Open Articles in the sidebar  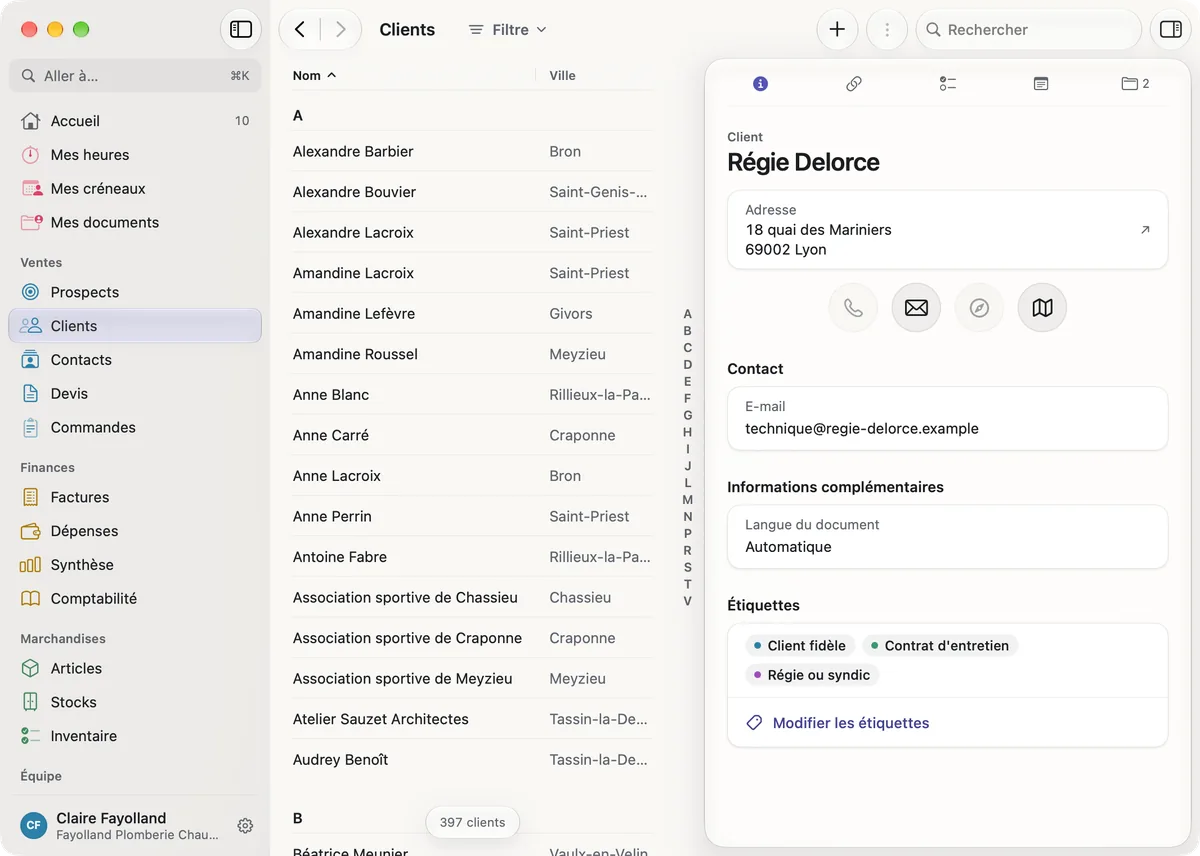click(x=135, y=668)
